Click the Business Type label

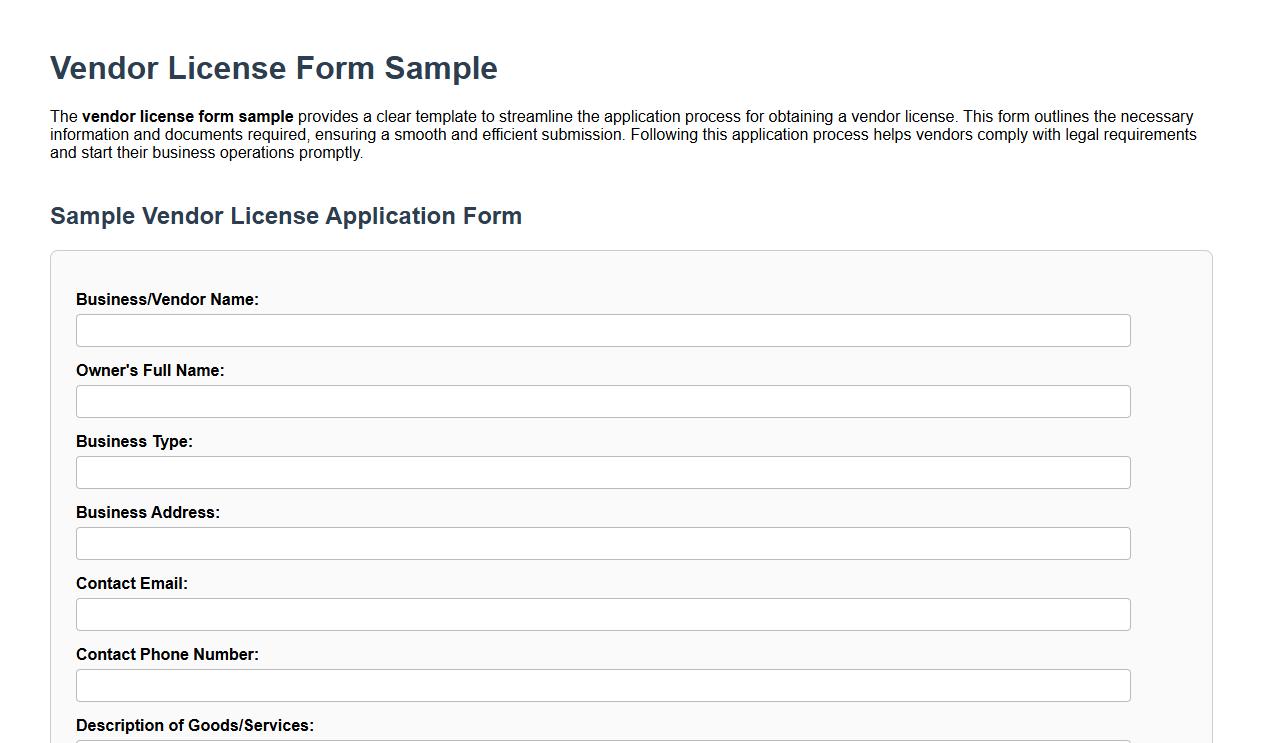pyautogui.click(x=134, y=441)
